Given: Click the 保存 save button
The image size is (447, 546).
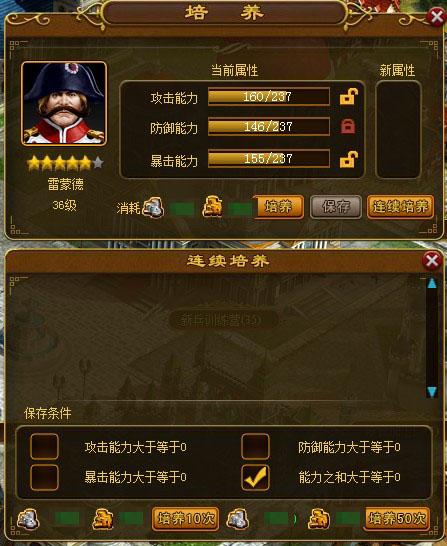Looking at the screenshot, I should (336, 207).
